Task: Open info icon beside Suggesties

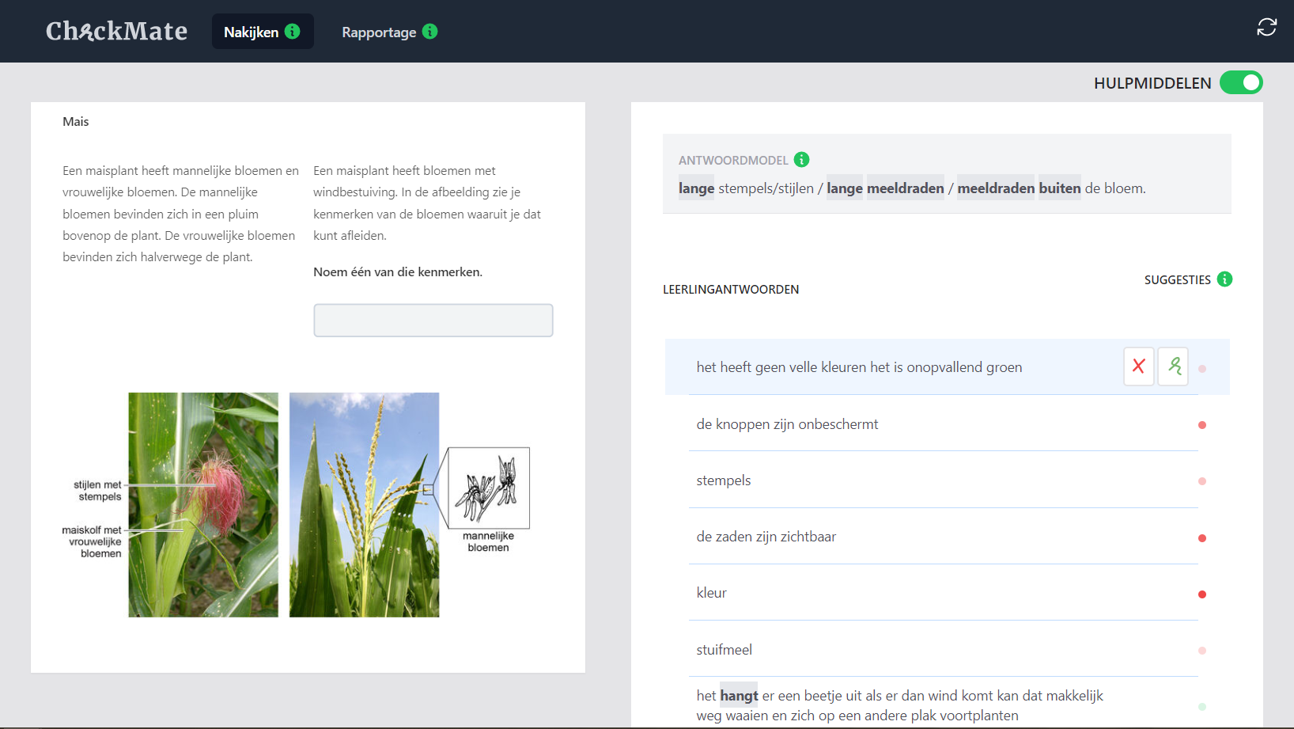Action: [1224, 279]
